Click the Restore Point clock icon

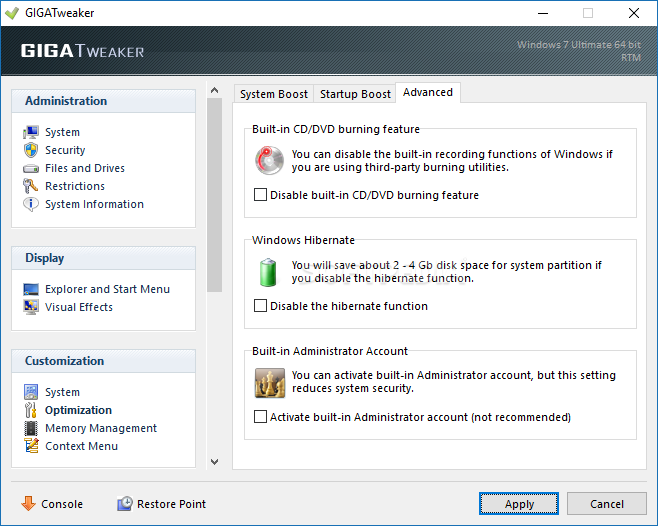point(125,503)
